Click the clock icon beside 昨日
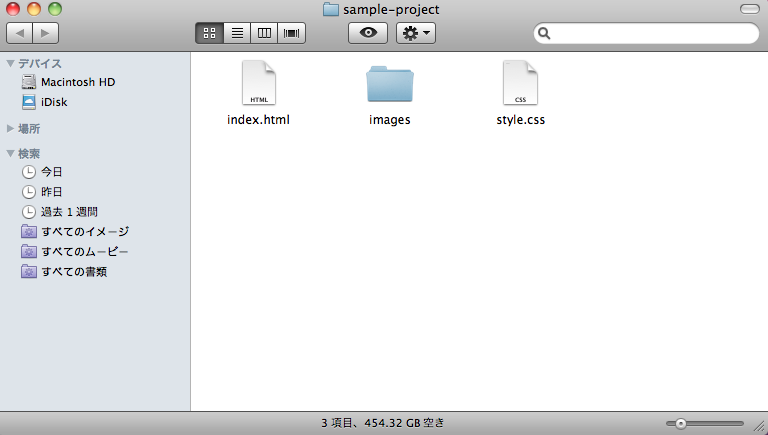768x435 pixels. 29,192
